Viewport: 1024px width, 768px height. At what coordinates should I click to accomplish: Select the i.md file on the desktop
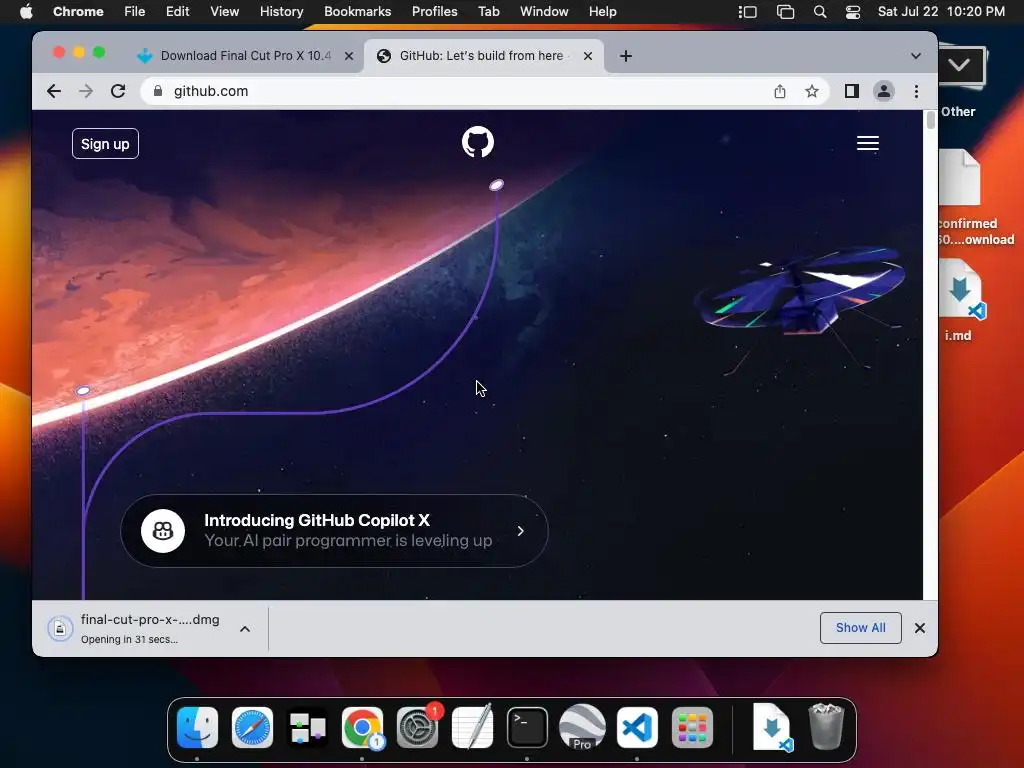[x=959, y=300]
